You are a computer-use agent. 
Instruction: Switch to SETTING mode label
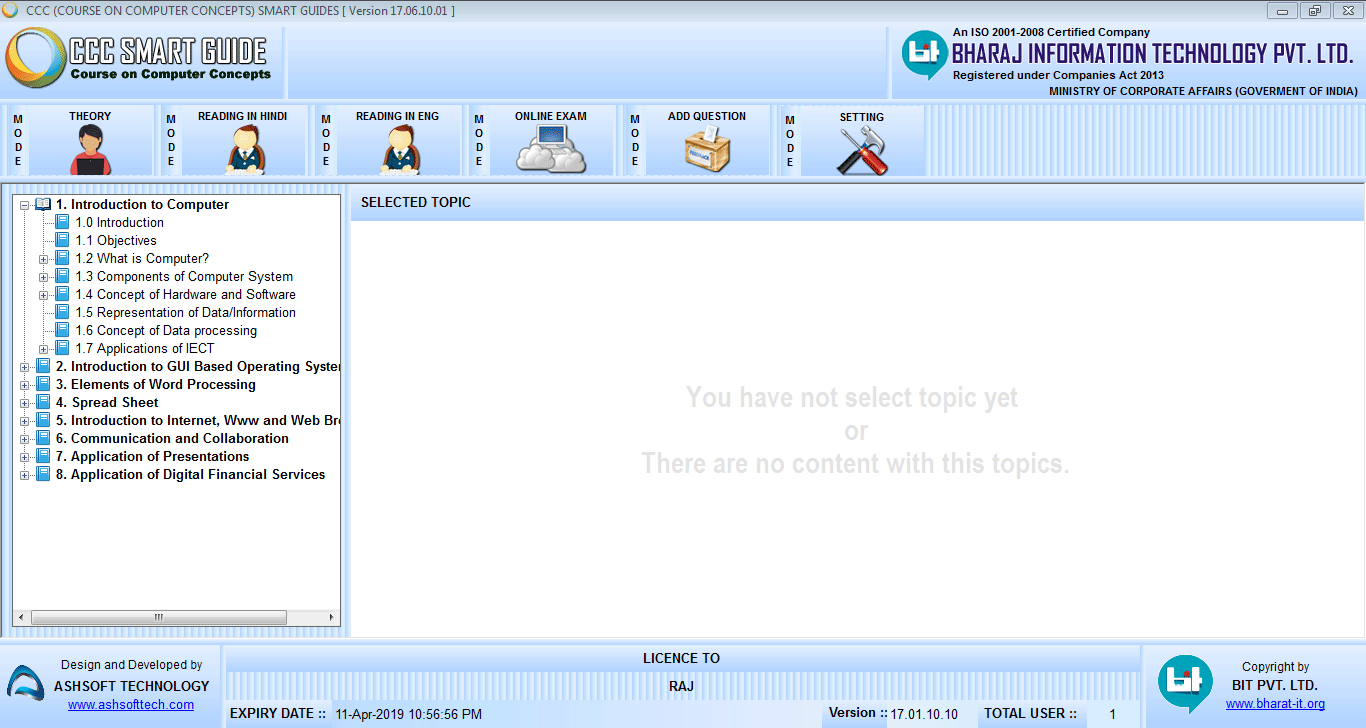(862, 117)
